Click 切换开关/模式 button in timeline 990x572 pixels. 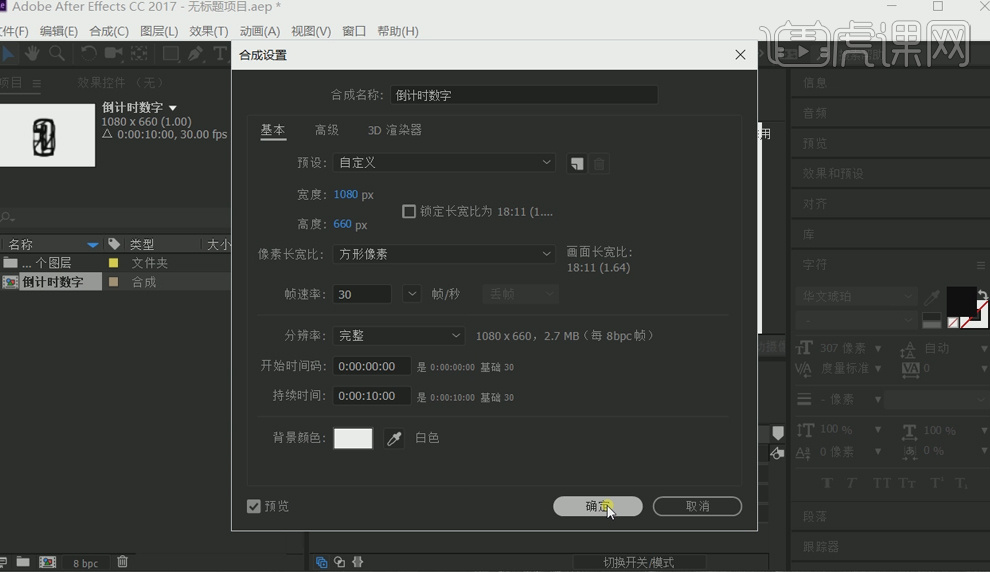[x=638, y=562]
